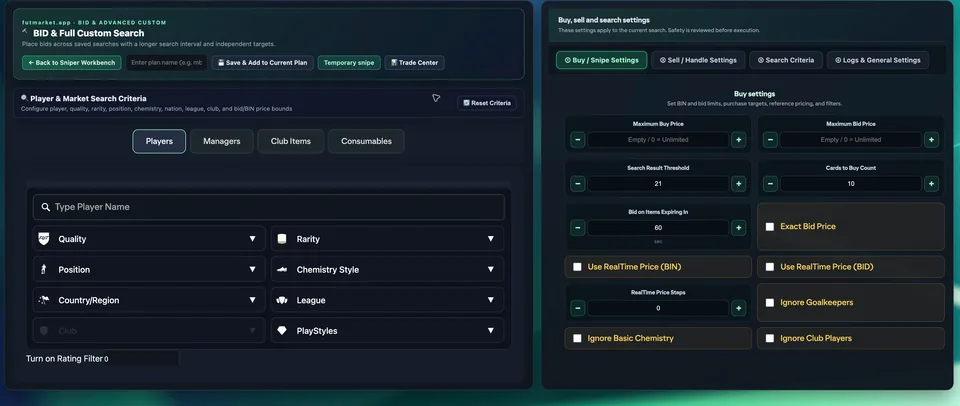Viewport: 960px width, 406px height.
Task: Focus the plan name input field
Action: pos(167,62)
